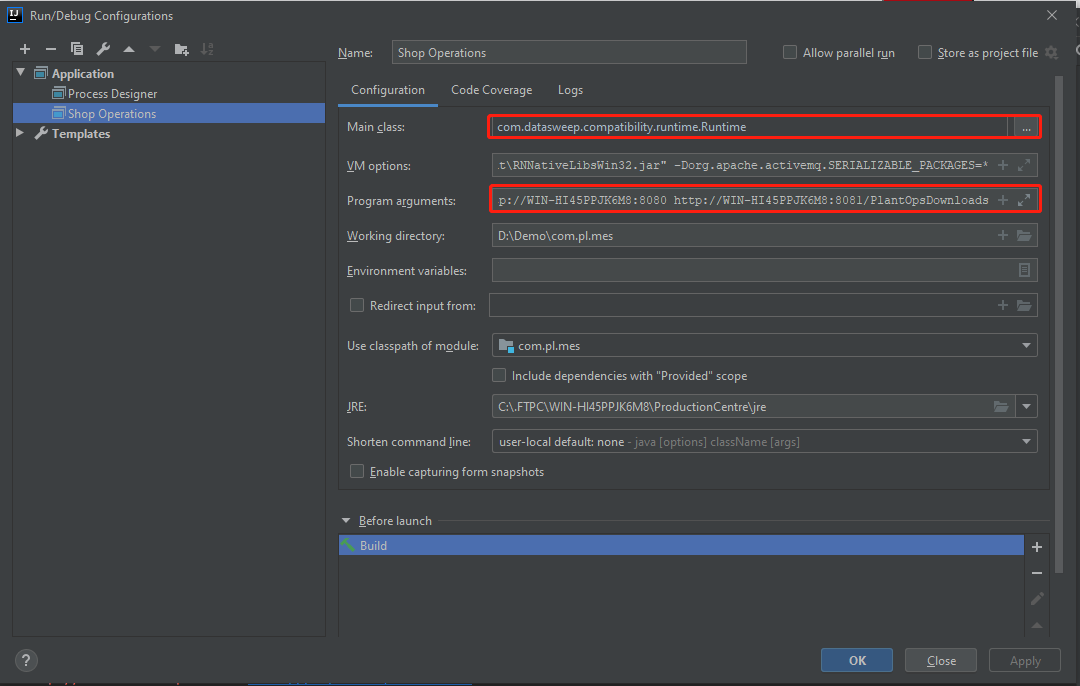Screen dimensions: 1080x686
Task: Collapse the Application tree node
Action: point(20,72)
